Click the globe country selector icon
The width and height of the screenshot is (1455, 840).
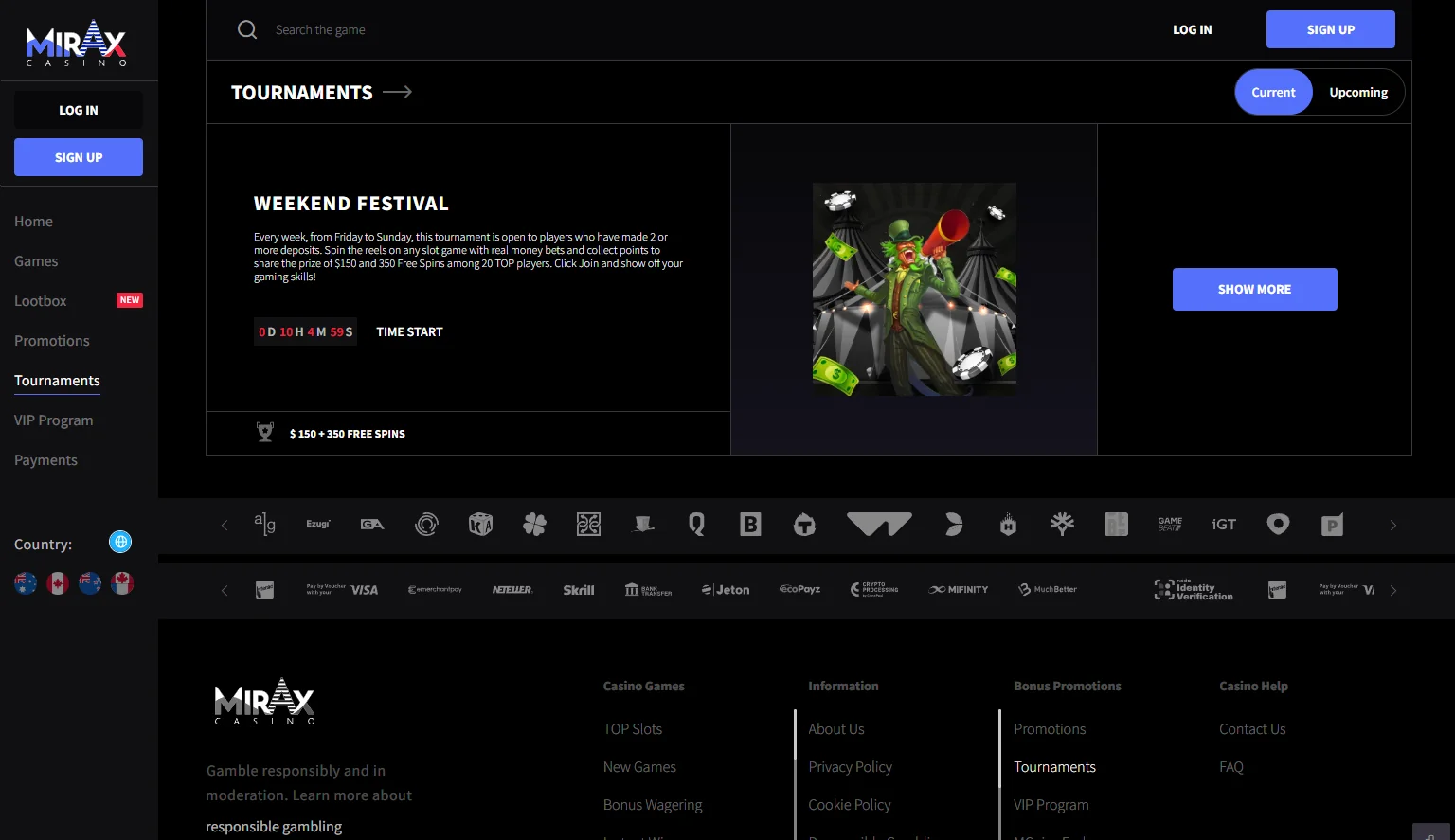coord(120,542)
